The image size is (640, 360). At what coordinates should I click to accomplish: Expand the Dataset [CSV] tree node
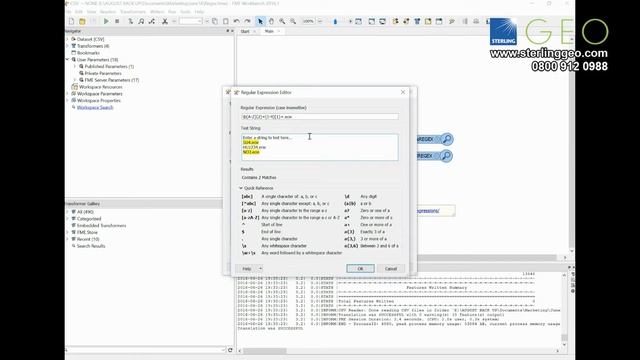[68, 39]
